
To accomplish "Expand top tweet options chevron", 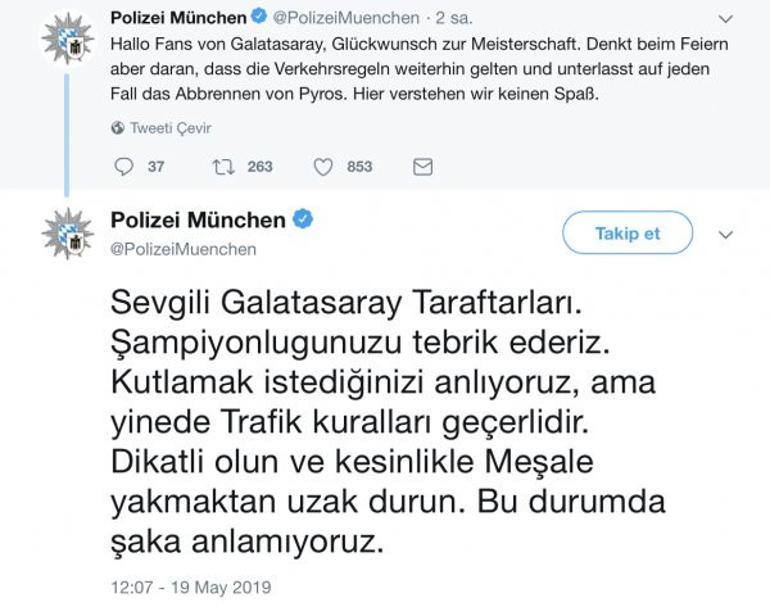I will coord(725,19).
